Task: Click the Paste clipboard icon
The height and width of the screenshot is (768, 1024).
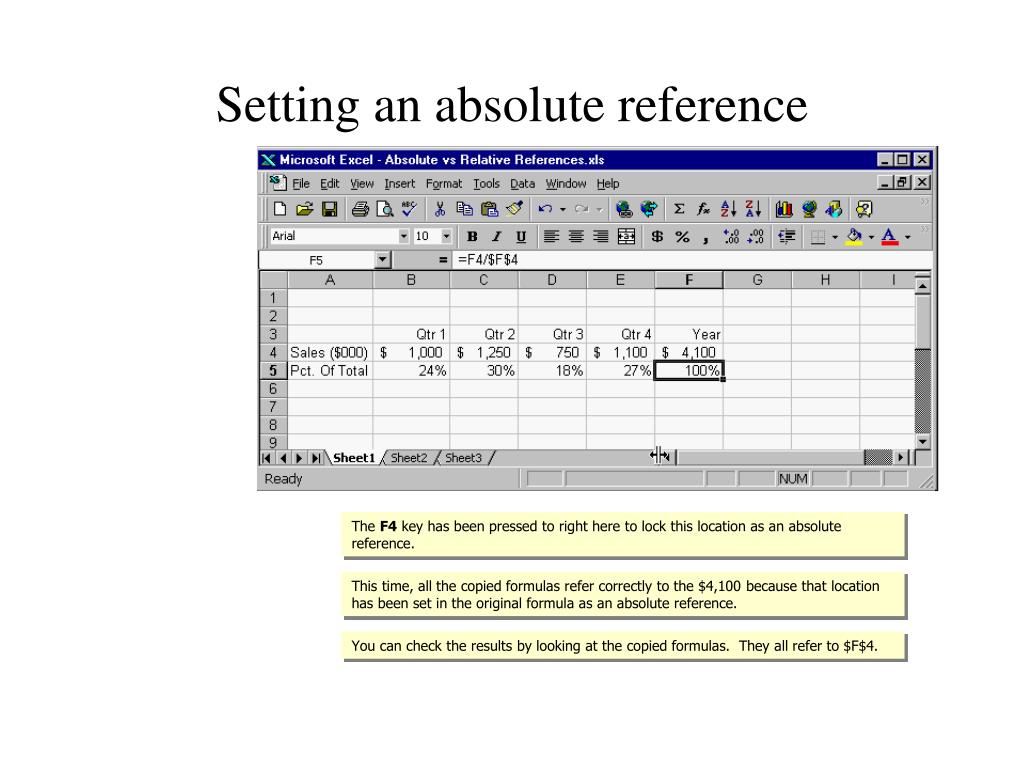Action: 489,209
